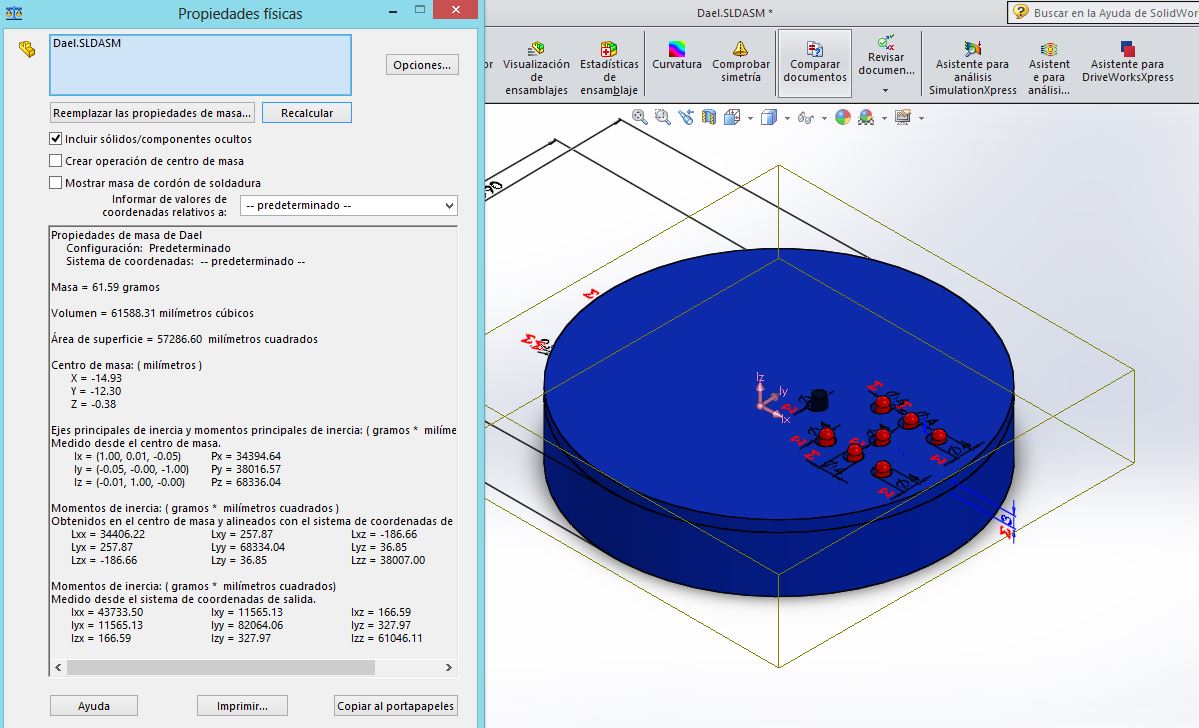Click 'Configuración: Predeterminado' text line
This screenshot has height=728, width=1199.
point(148,248)
